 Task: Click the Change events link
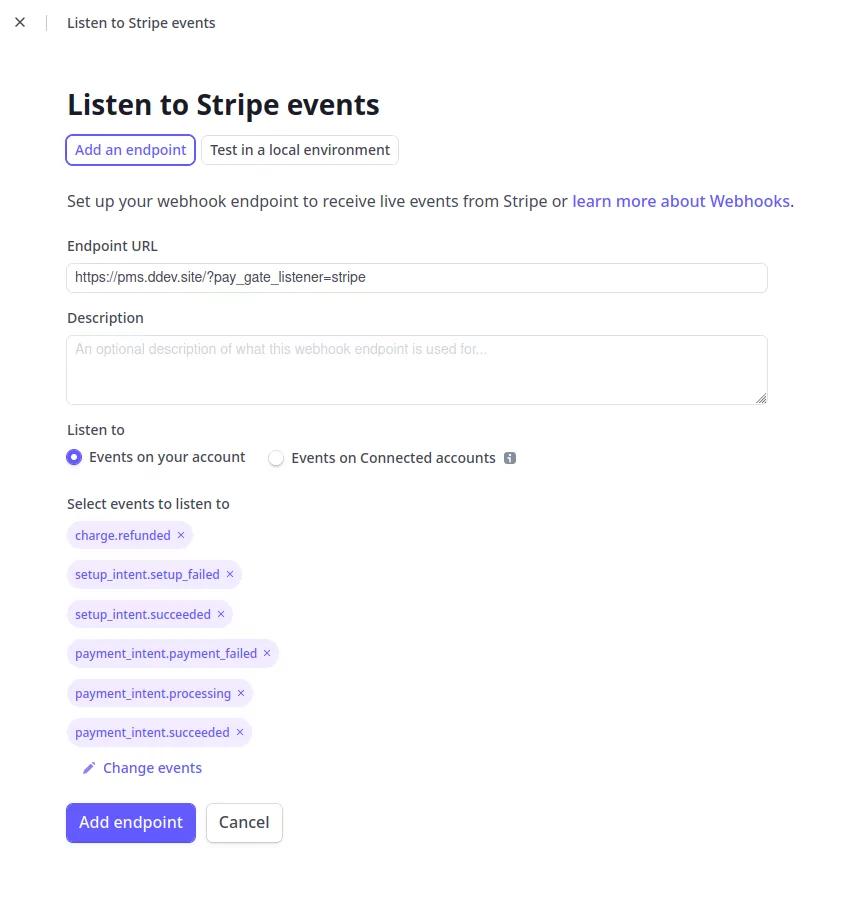point(153,768)
